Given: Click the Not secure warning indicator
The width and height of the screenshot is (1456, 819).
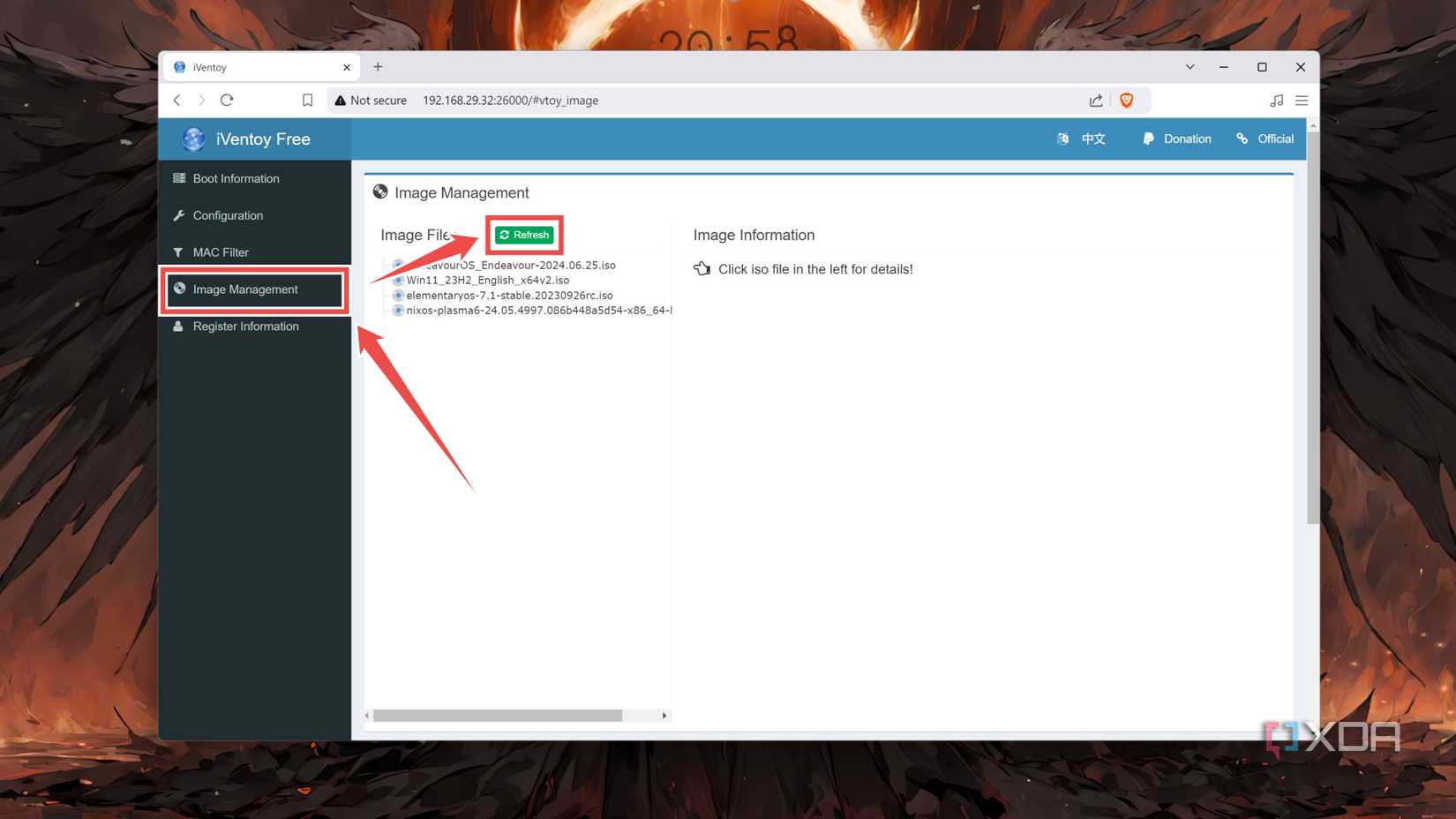Looking at the screenshot, I should tap(371, 101).
